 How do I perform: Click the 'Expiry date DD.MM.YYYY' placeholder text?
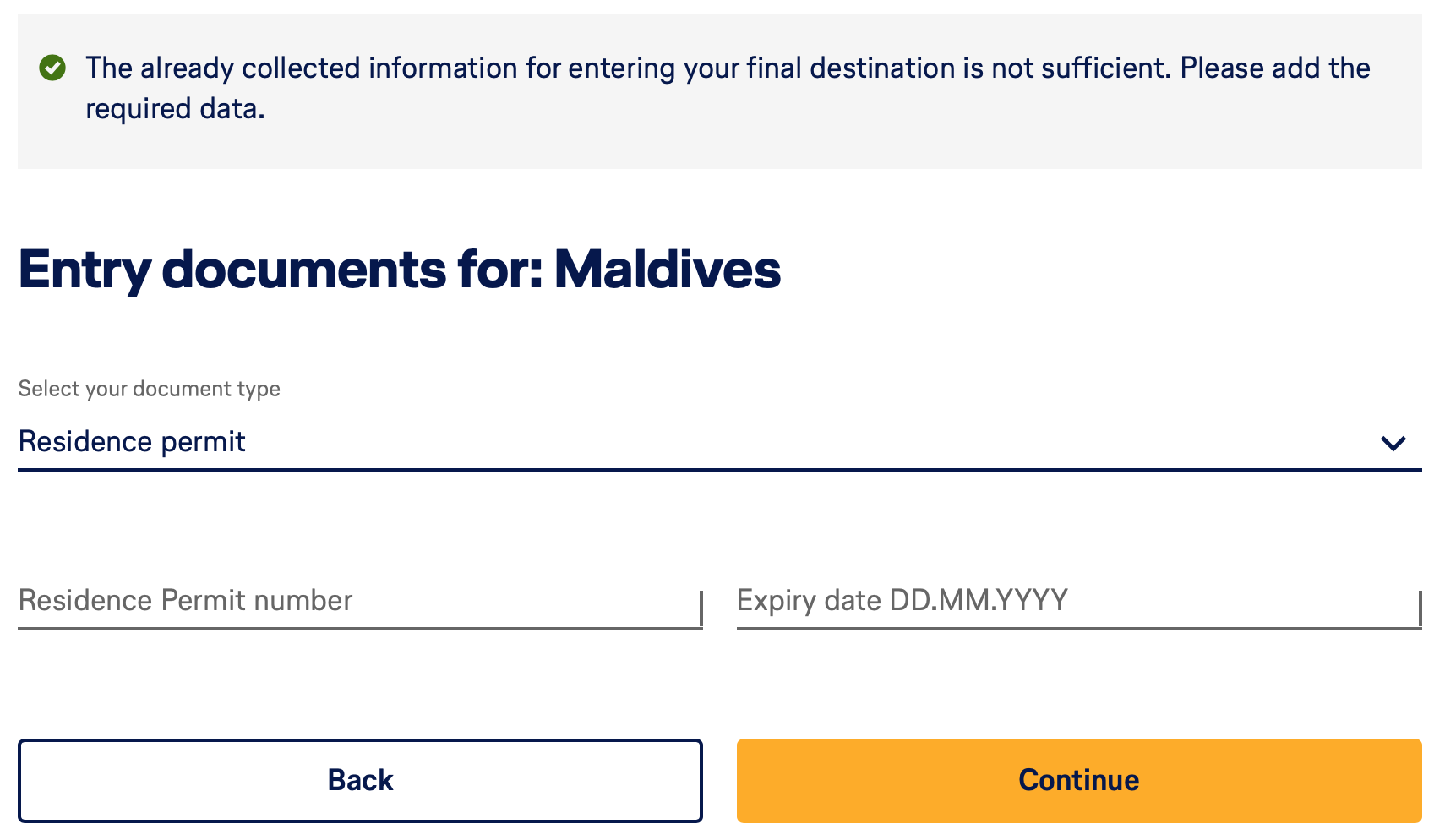point(902,601)
